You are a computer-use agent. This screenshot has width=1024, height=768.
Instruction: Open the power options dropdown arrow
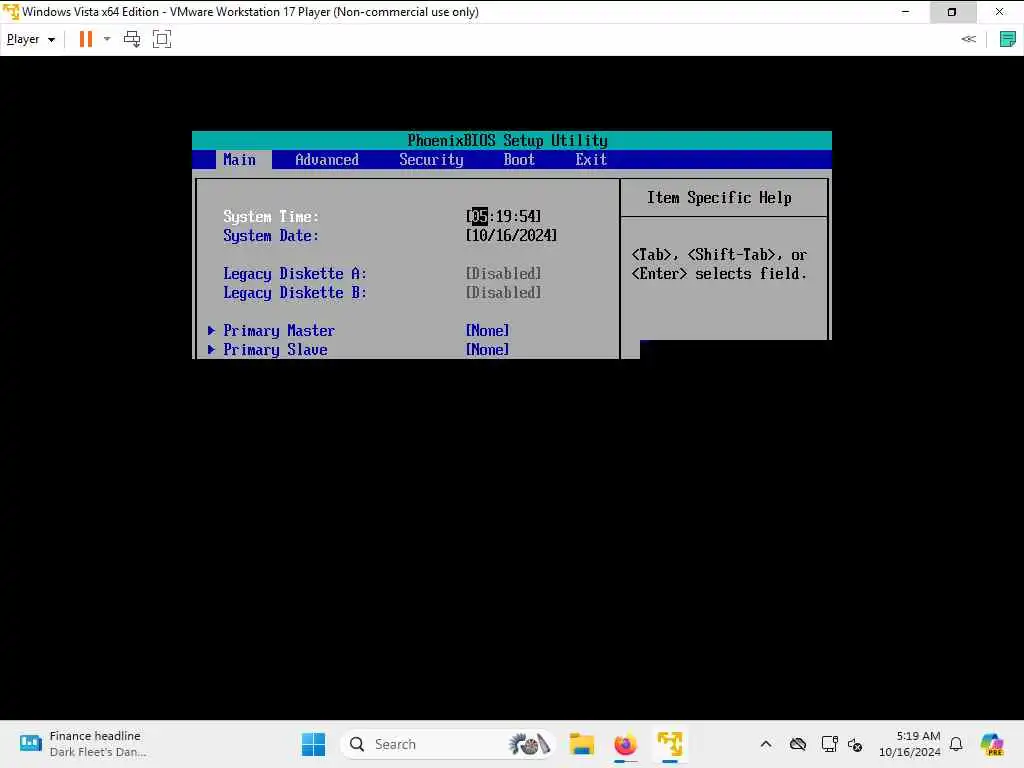coord(107,39)
